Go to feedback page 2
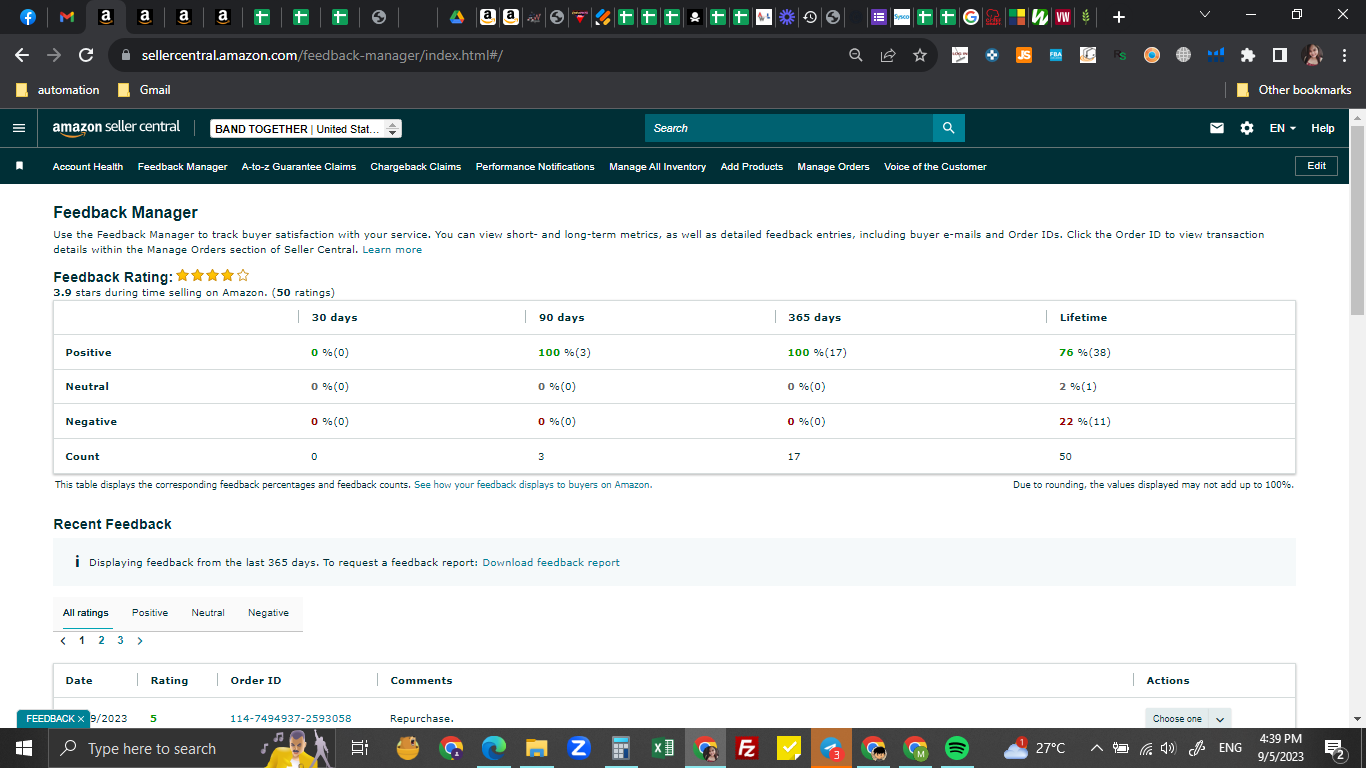Viewport: 1366px width, 768px height. [101, 640]
